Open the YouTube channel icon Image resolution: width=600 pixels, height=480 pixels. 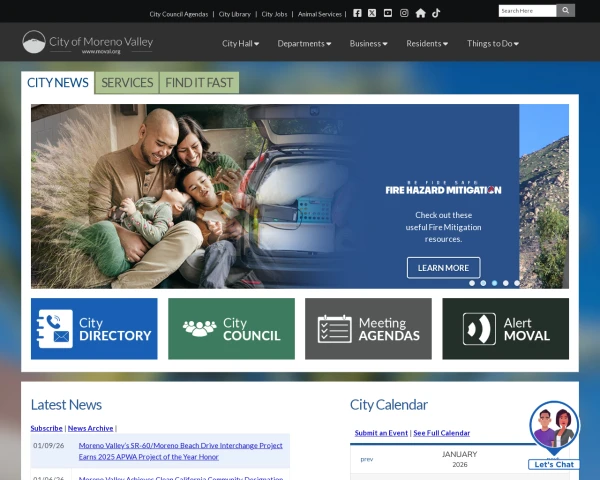coord(388,13)
